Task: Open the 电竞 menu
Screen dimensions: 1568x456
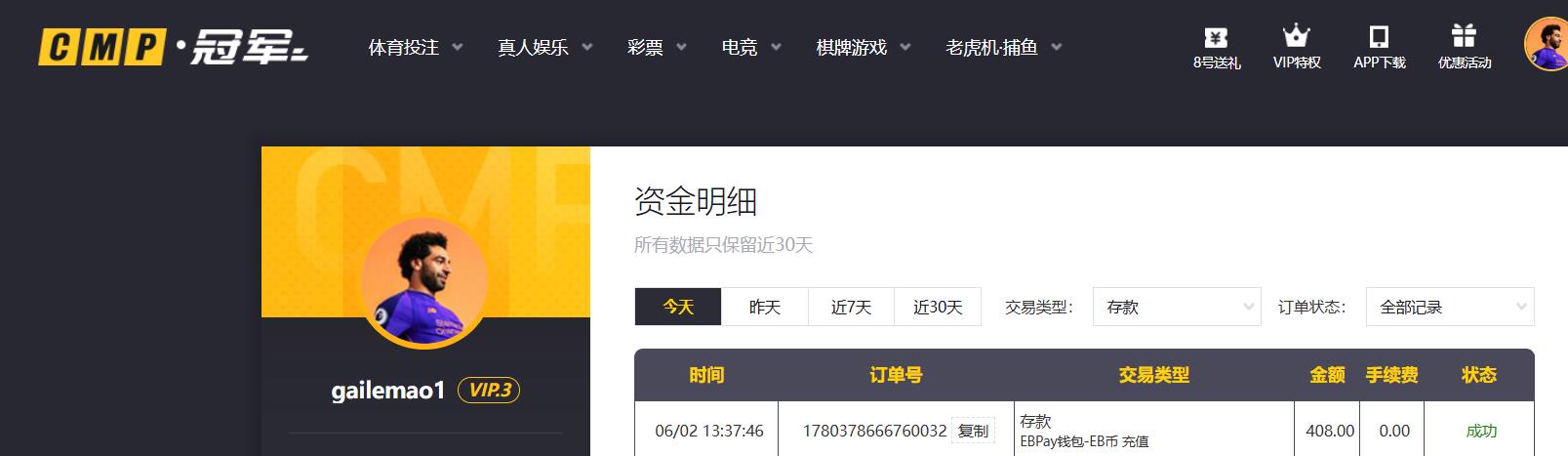Action: point(740,47)
